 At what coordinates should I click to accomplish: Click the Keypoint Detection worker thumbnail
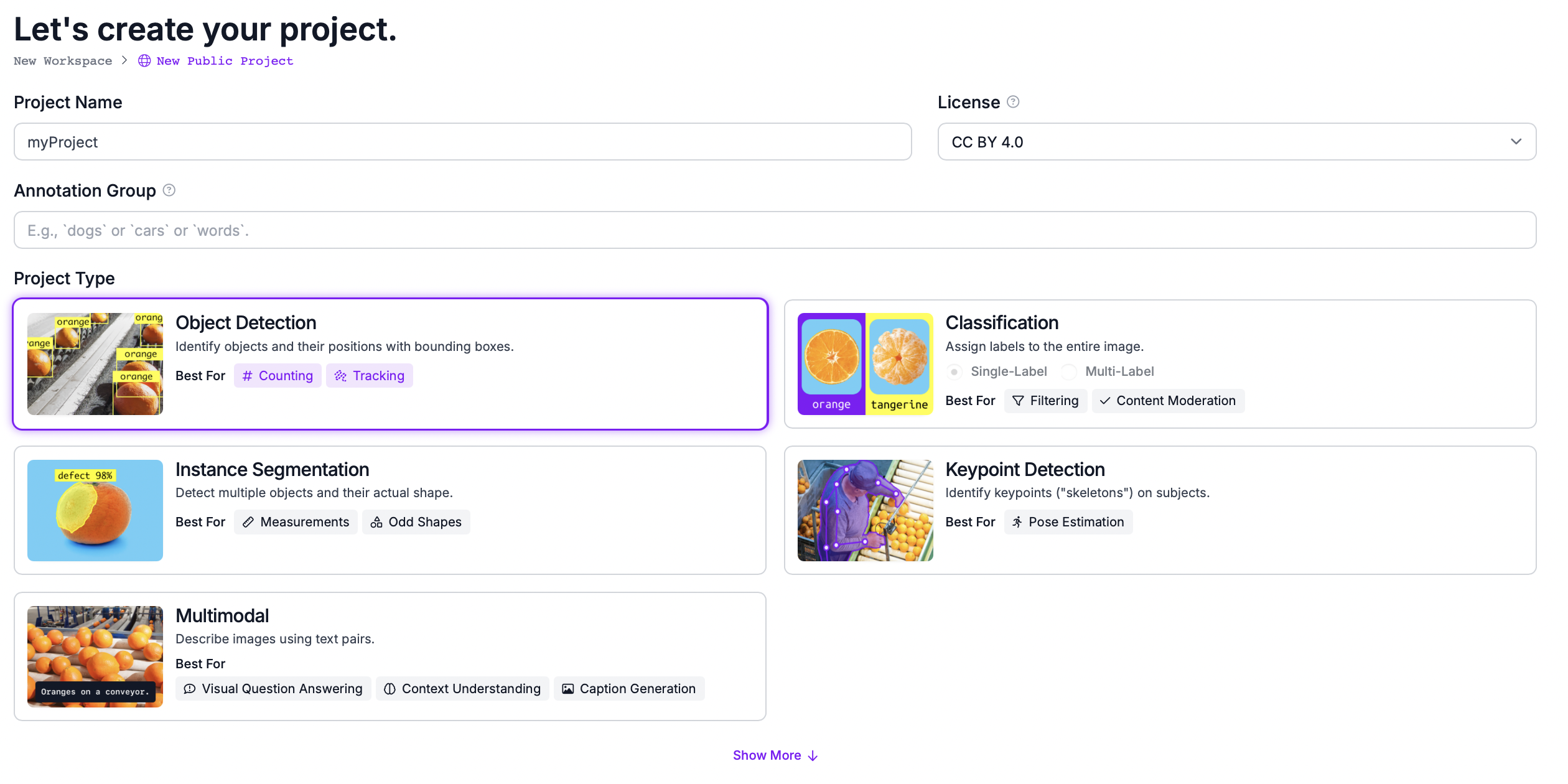click(866, 511)
